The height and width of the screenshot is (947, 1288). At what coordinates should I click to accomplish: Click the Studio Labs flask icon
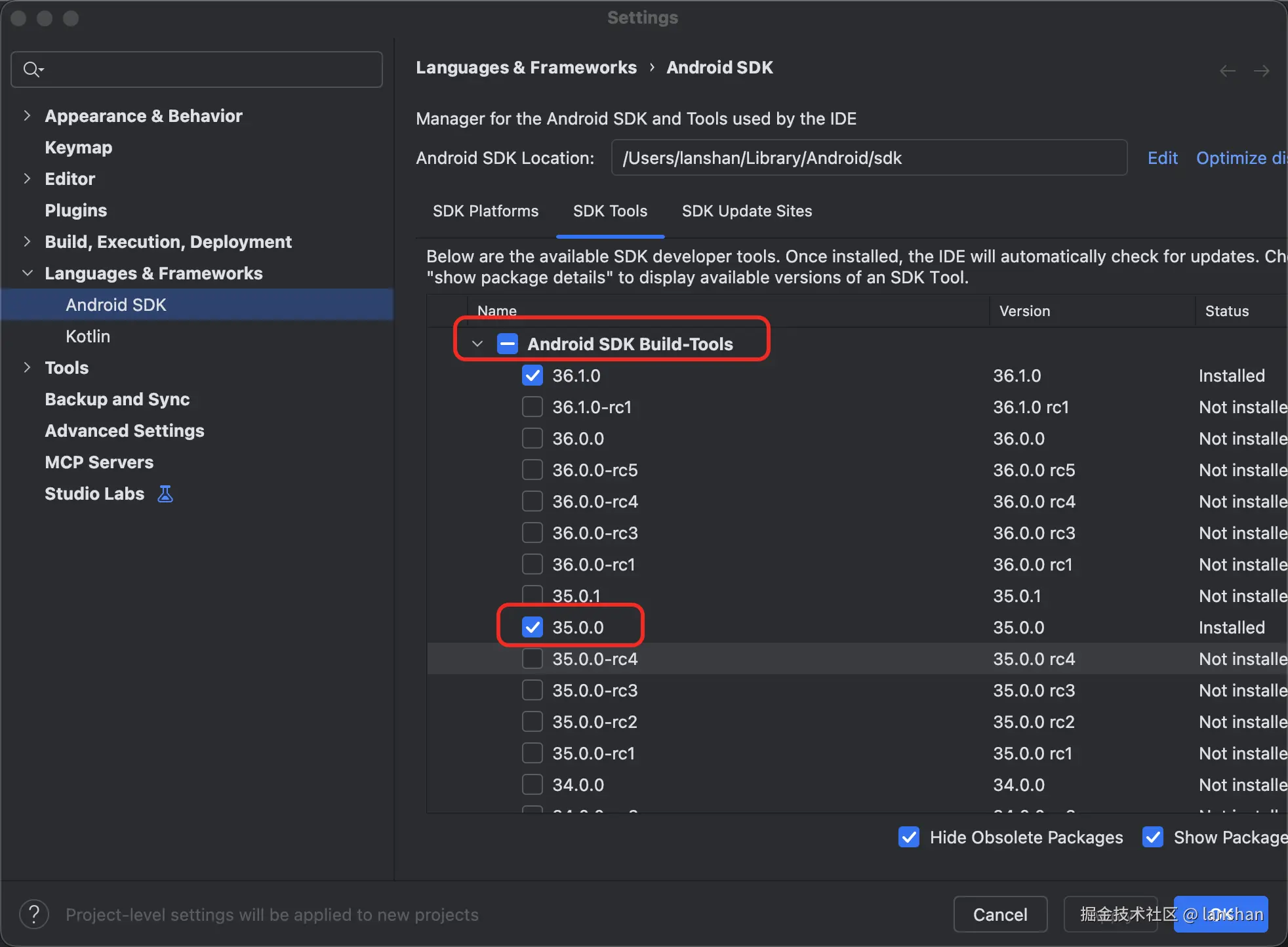(x=165, y=494)
